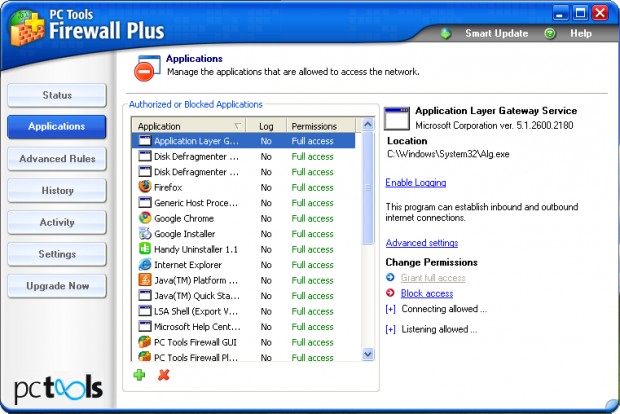Select the Google Installer row name
Viewport: 620px width, 414px height.
[x=185, y=234]
